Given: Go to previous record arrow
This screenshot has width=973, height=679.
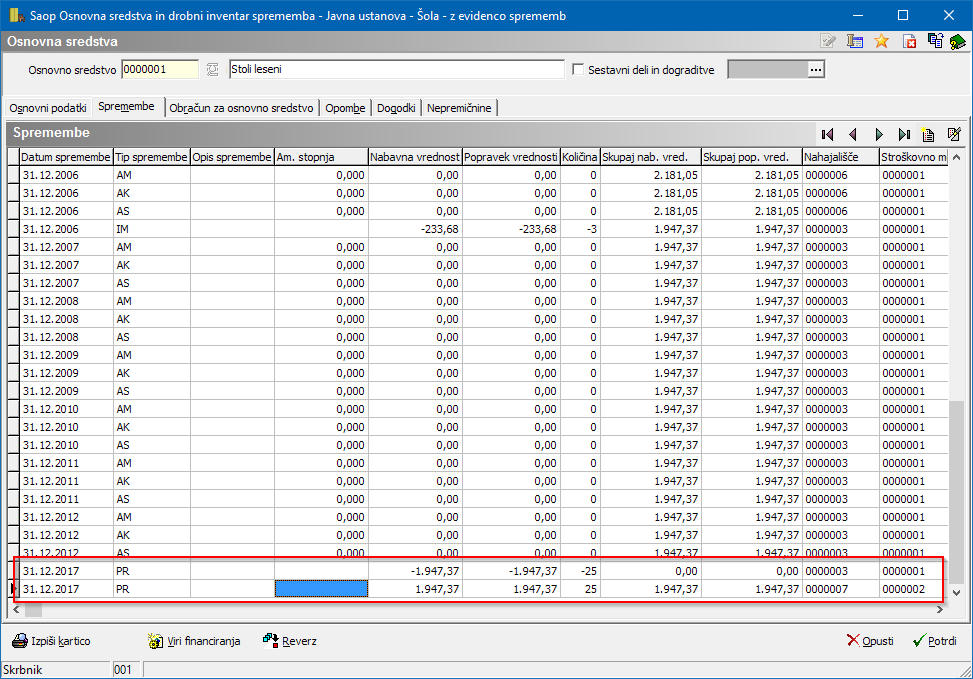Looking at the screenshot, I should pos(853,134).
